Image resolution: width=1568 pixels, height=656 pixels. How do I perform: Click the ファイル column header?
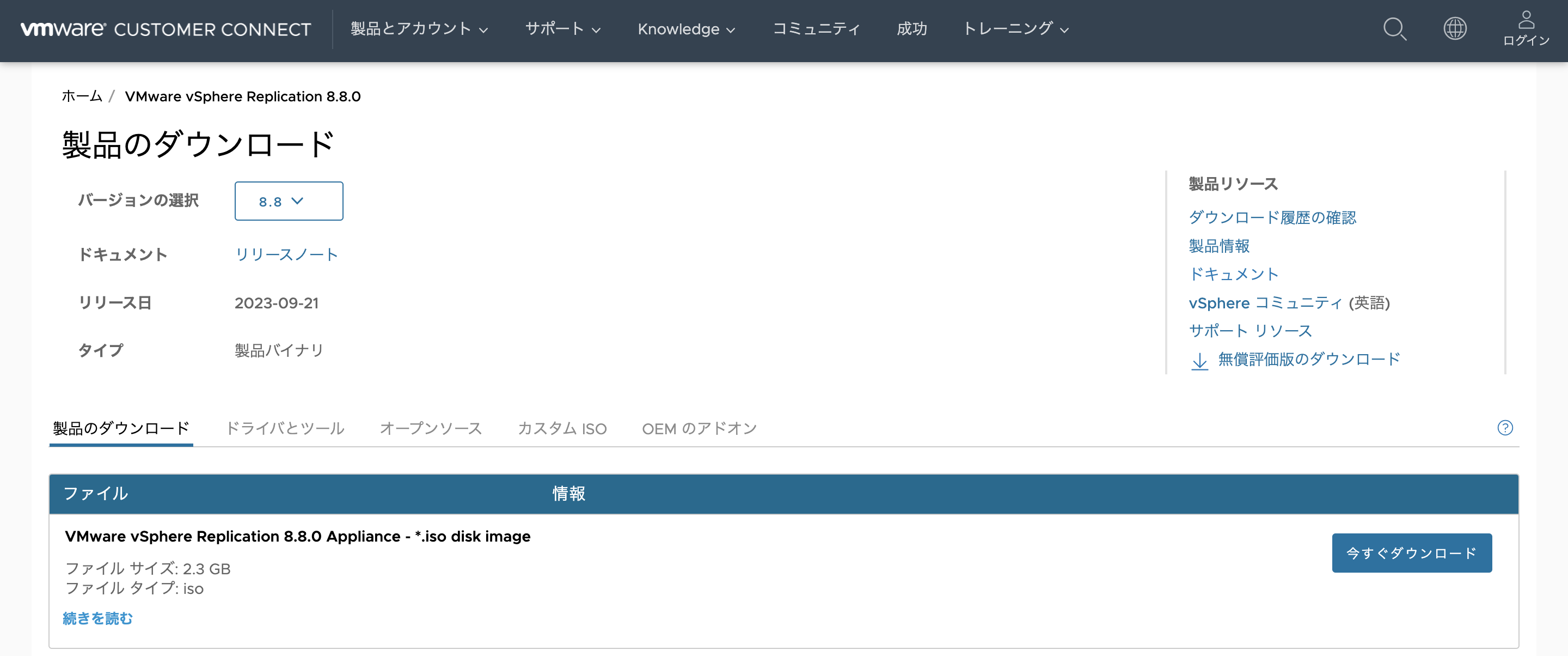point(96,494)
